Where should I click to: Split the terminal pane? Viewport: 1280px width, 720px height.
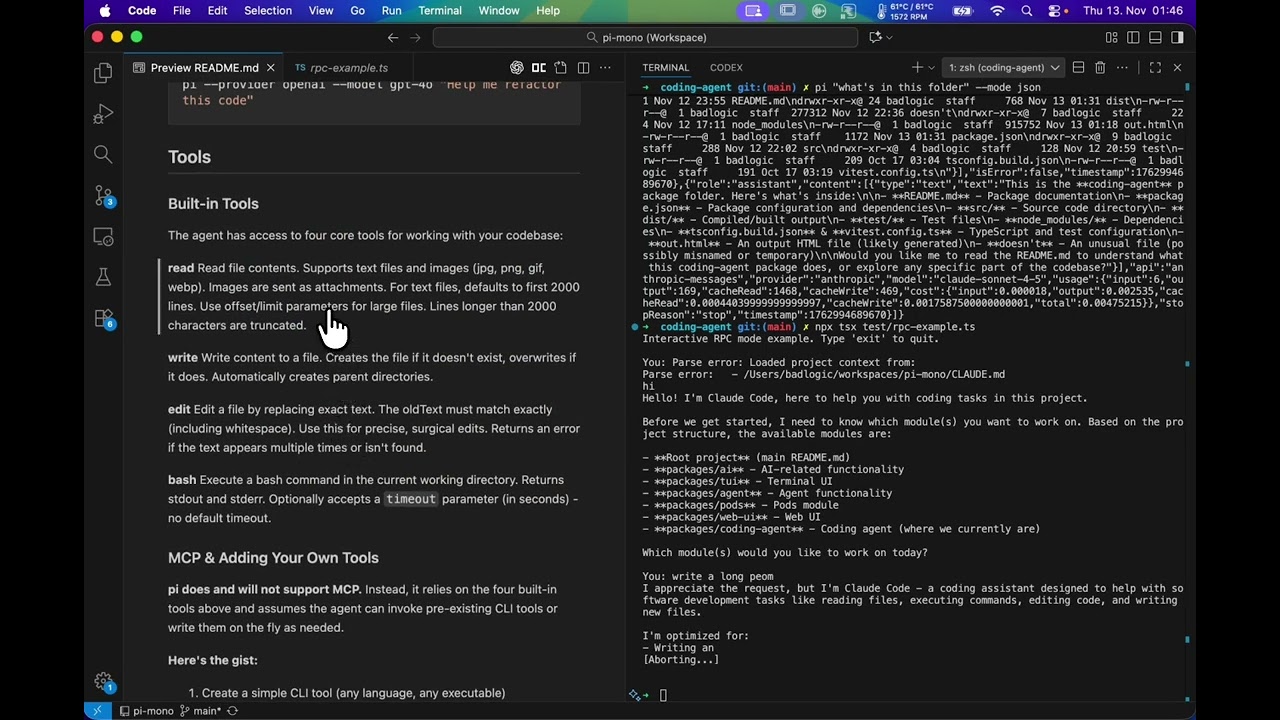1078,68
